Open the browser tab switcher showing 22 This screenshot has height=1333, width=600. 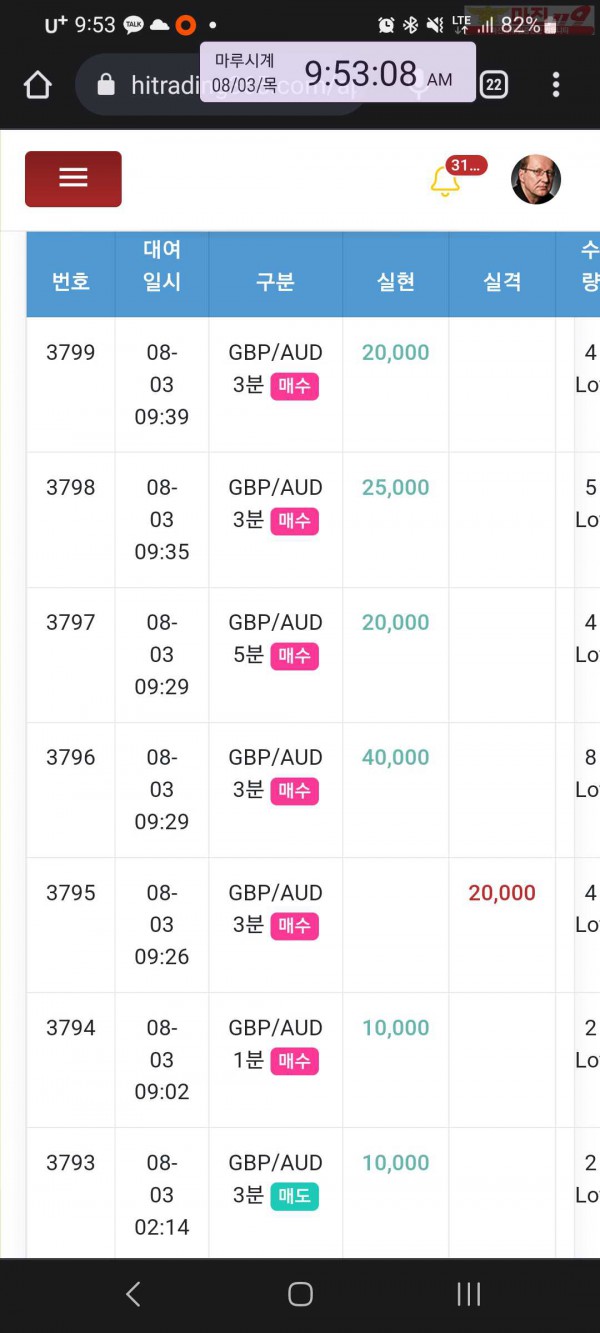tap(493, 85)
